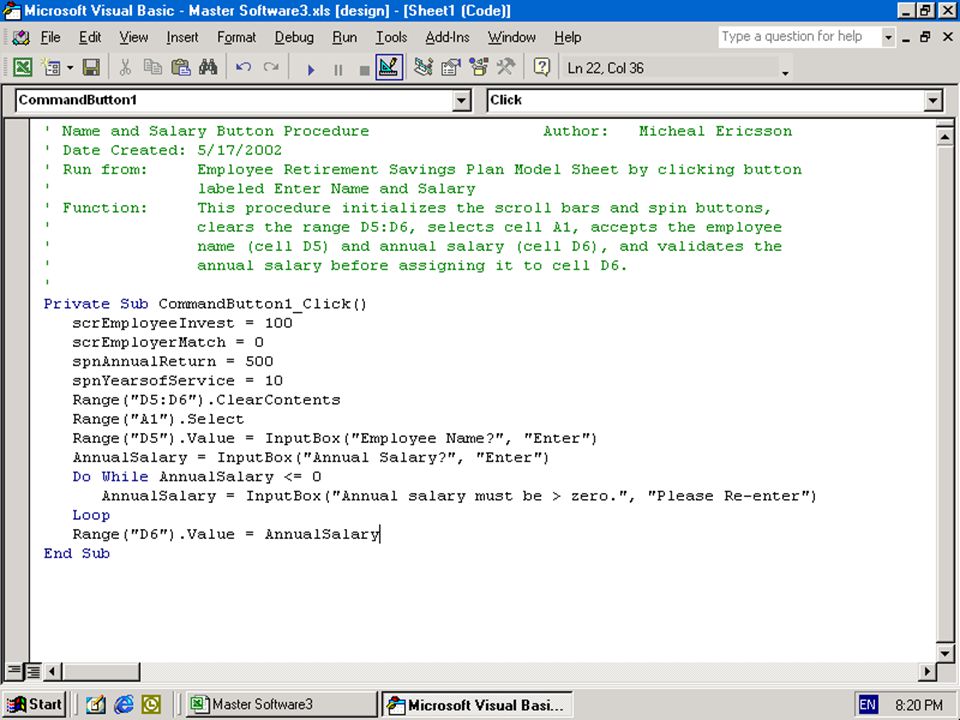Switch to Full Module View button
The height and width of the screenshot is (720, 960).
[33, 672]
